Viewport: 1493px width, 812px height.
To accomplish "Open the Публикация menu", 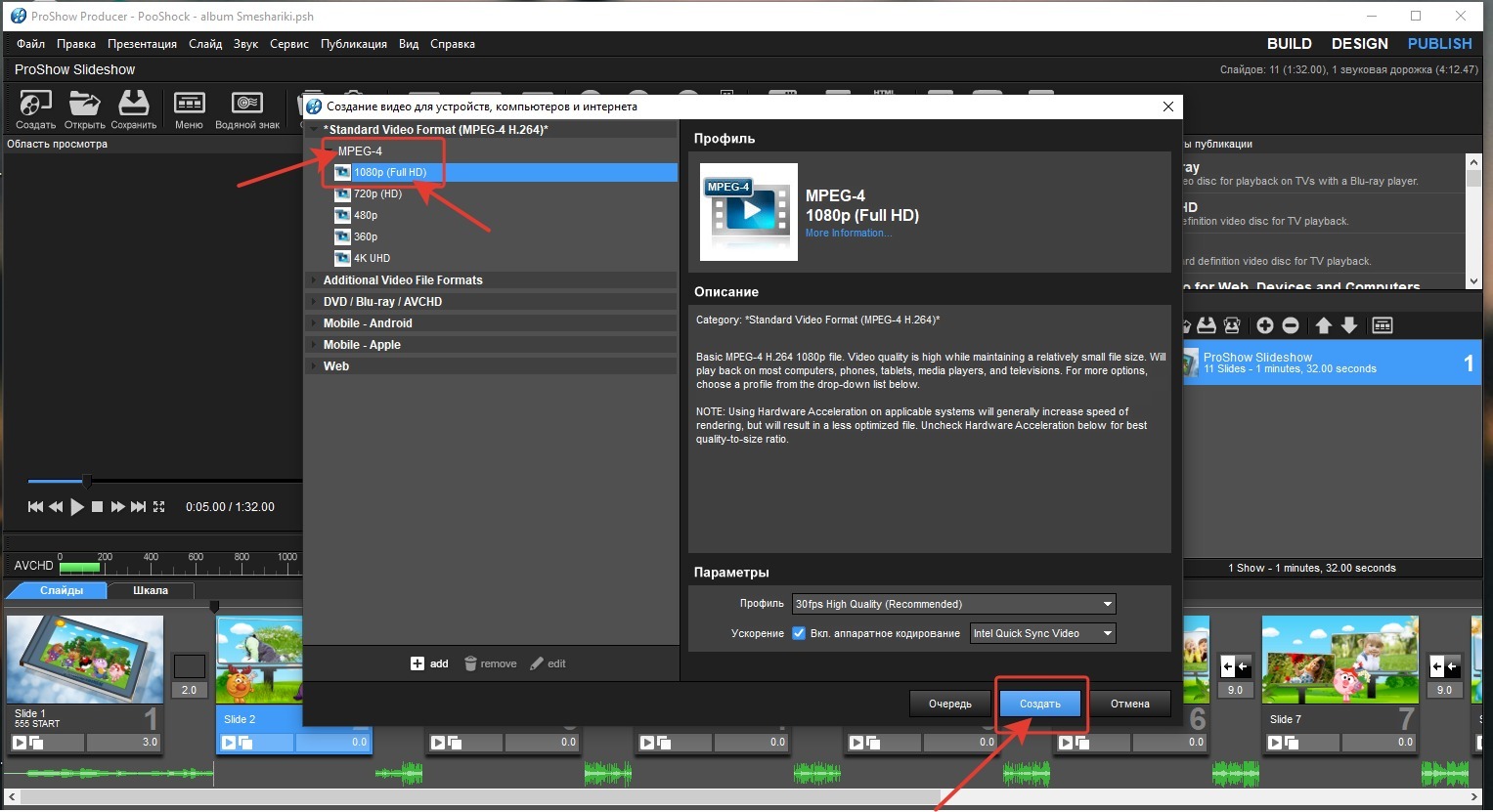I will pos(354,44).
